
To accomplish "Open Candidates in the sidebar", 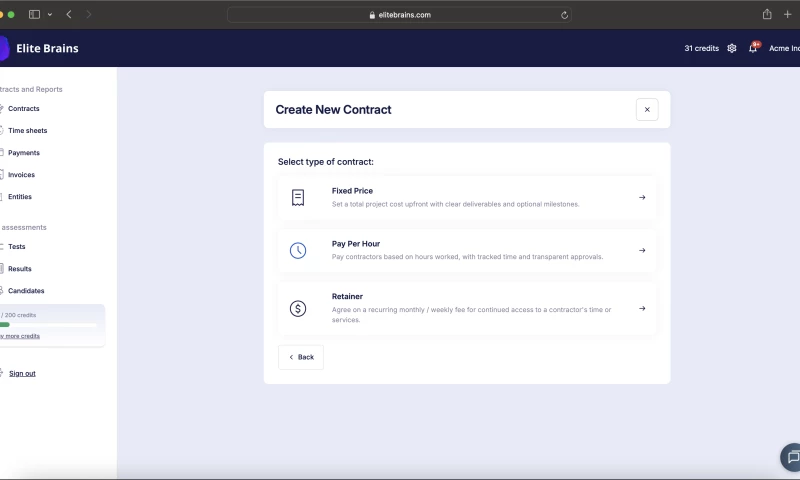I will click(x=26, y=291).
